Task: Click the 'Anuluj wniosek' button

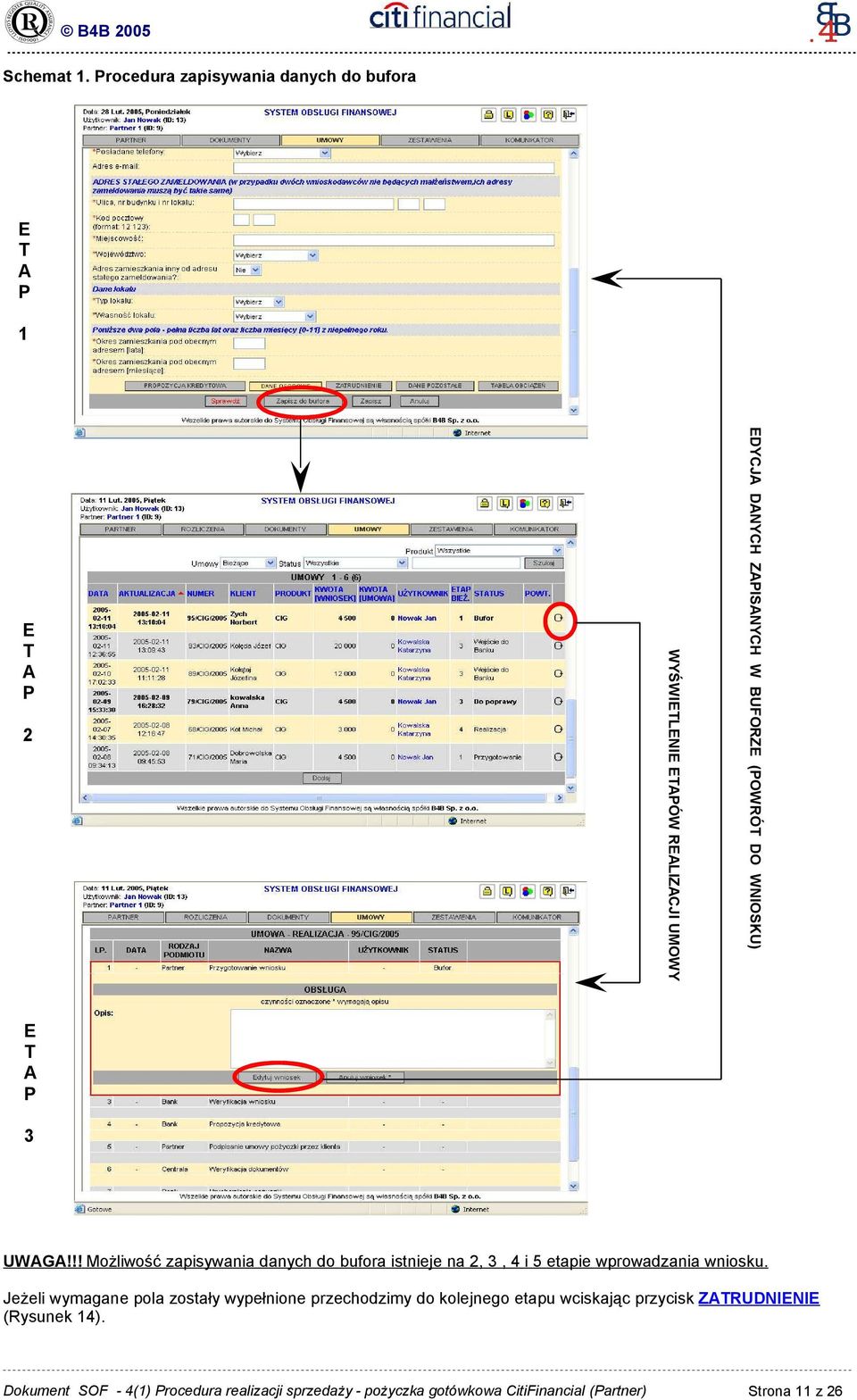Action: point(365,1078)
